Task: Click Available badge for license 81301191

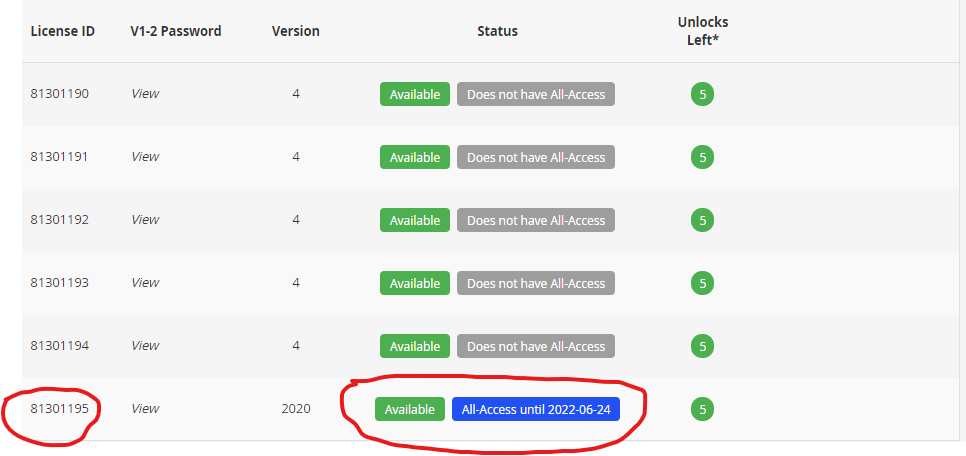Action: (414, 158)
